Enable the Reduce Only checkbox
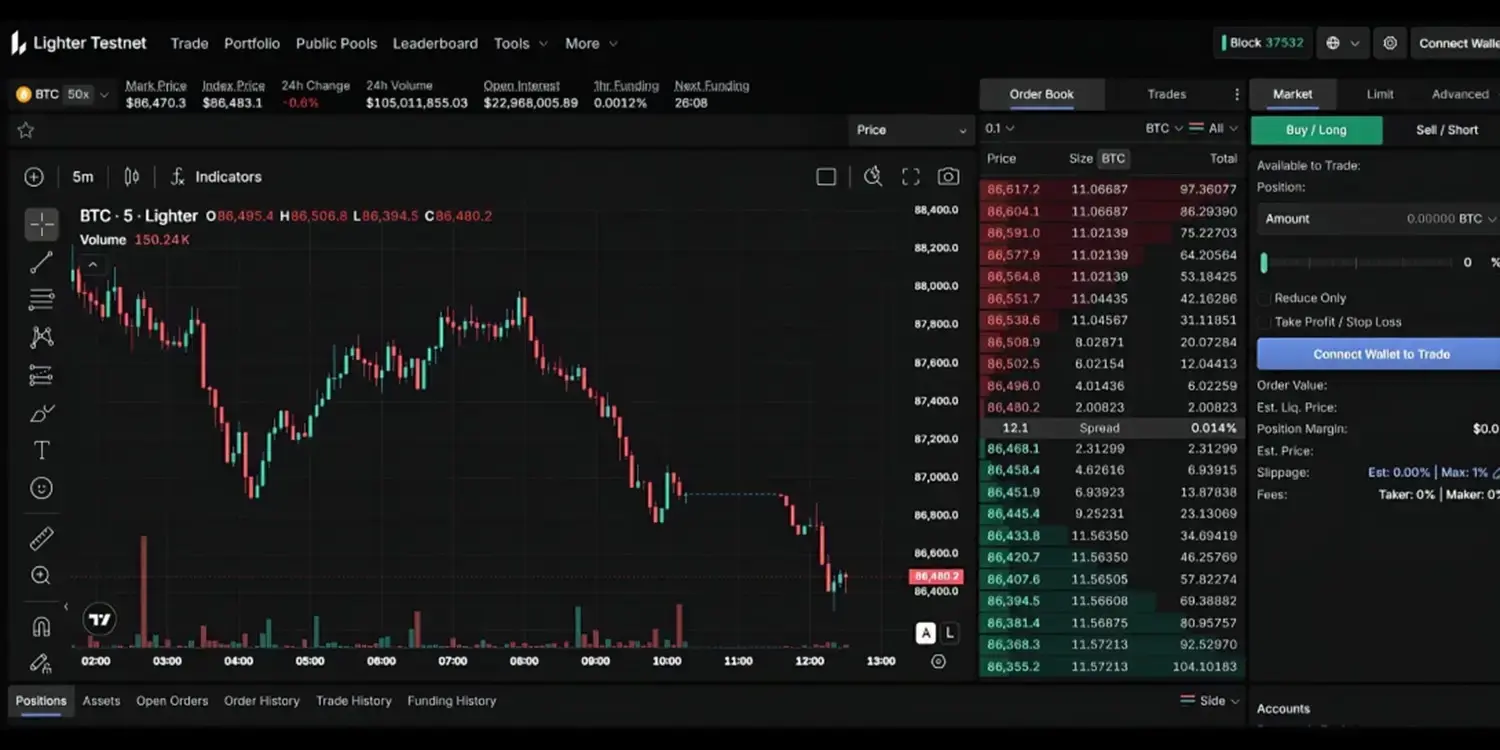The width and height of the screenshot is (1500, 750). tap(1265, 298)
